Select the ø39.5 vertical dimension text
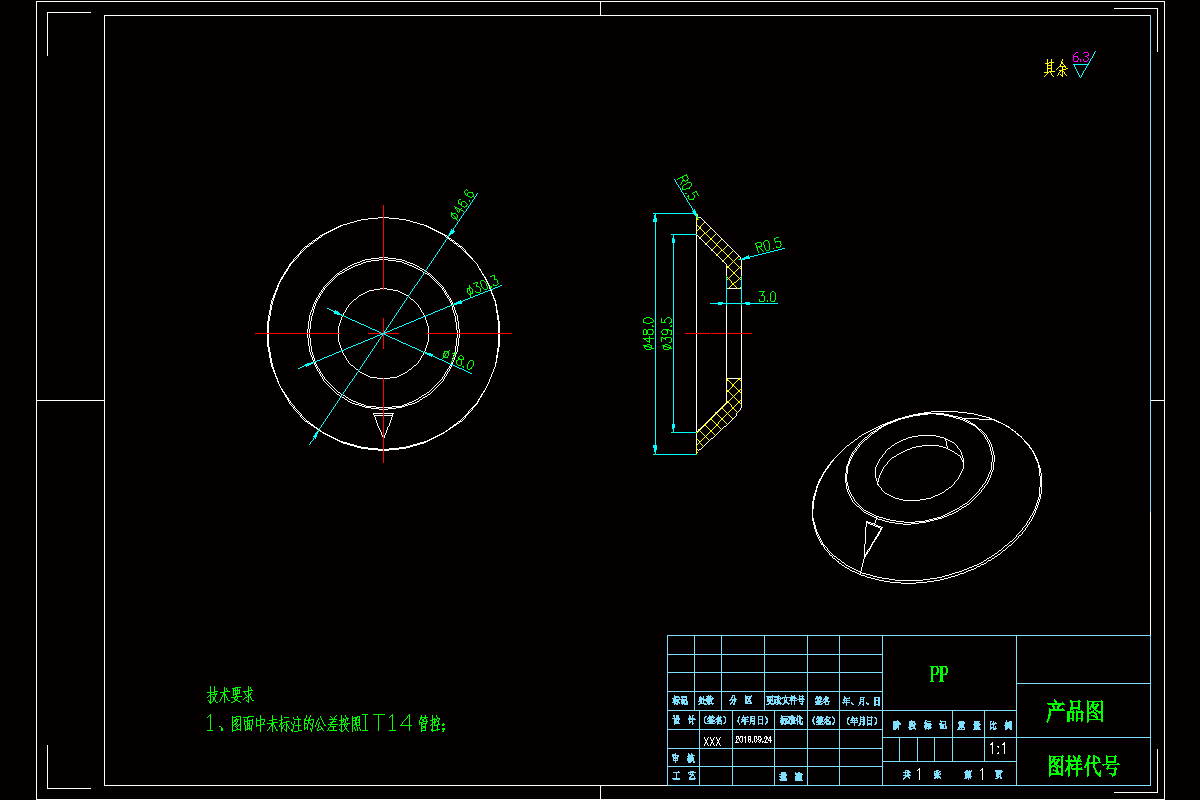Viewport: 1200px width, 800px height. 667,334
